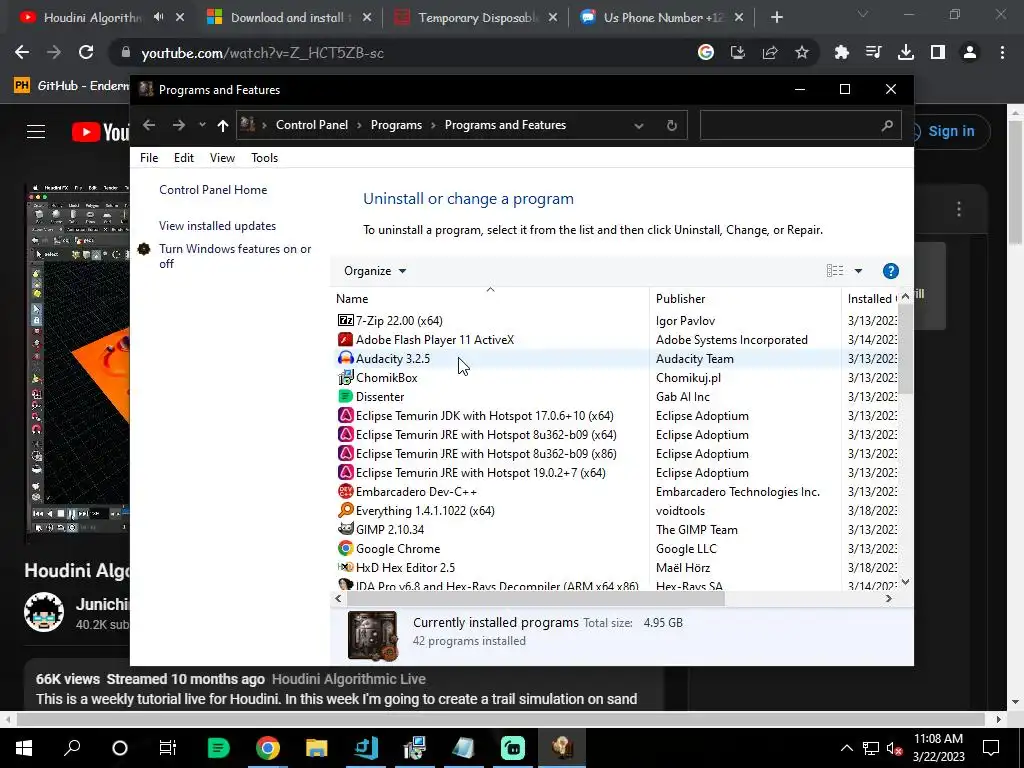This screenshot has width=1024, height=768.
Task: Expand Chrome tab search chevron
Action: click(863, 14)
